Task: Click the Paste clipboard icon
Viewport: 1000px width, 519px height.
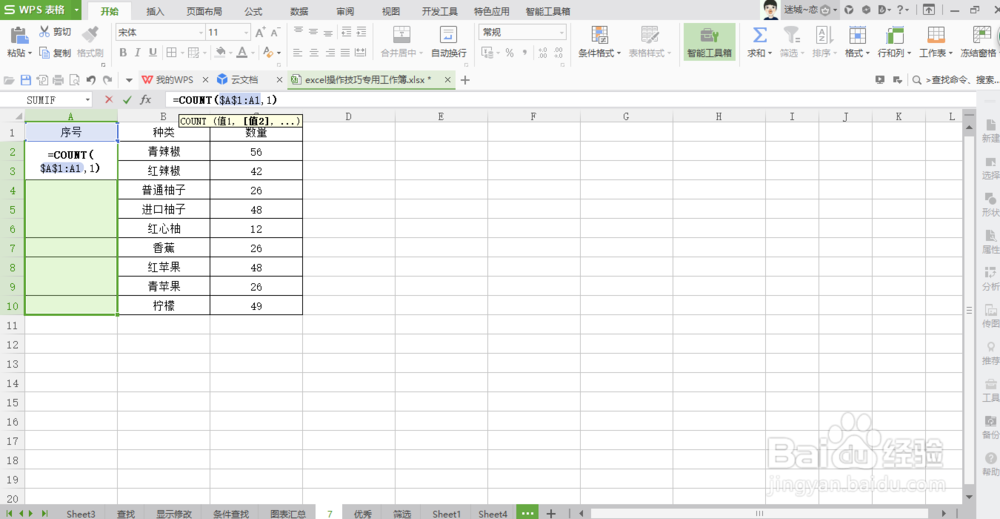Action: [19, 34]
